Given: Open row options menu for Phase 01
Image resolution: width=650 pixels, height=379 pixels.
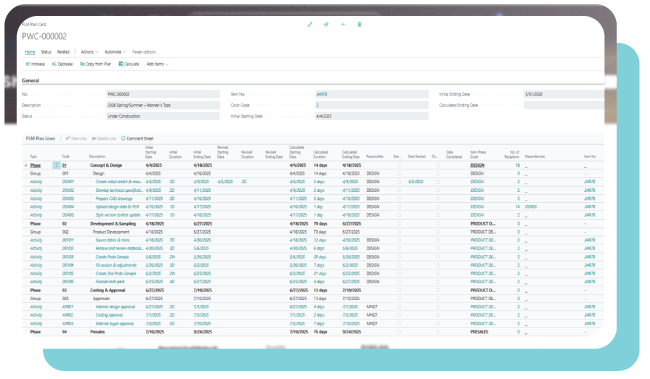Looking at the screenshot, I should tap(56, 165).
